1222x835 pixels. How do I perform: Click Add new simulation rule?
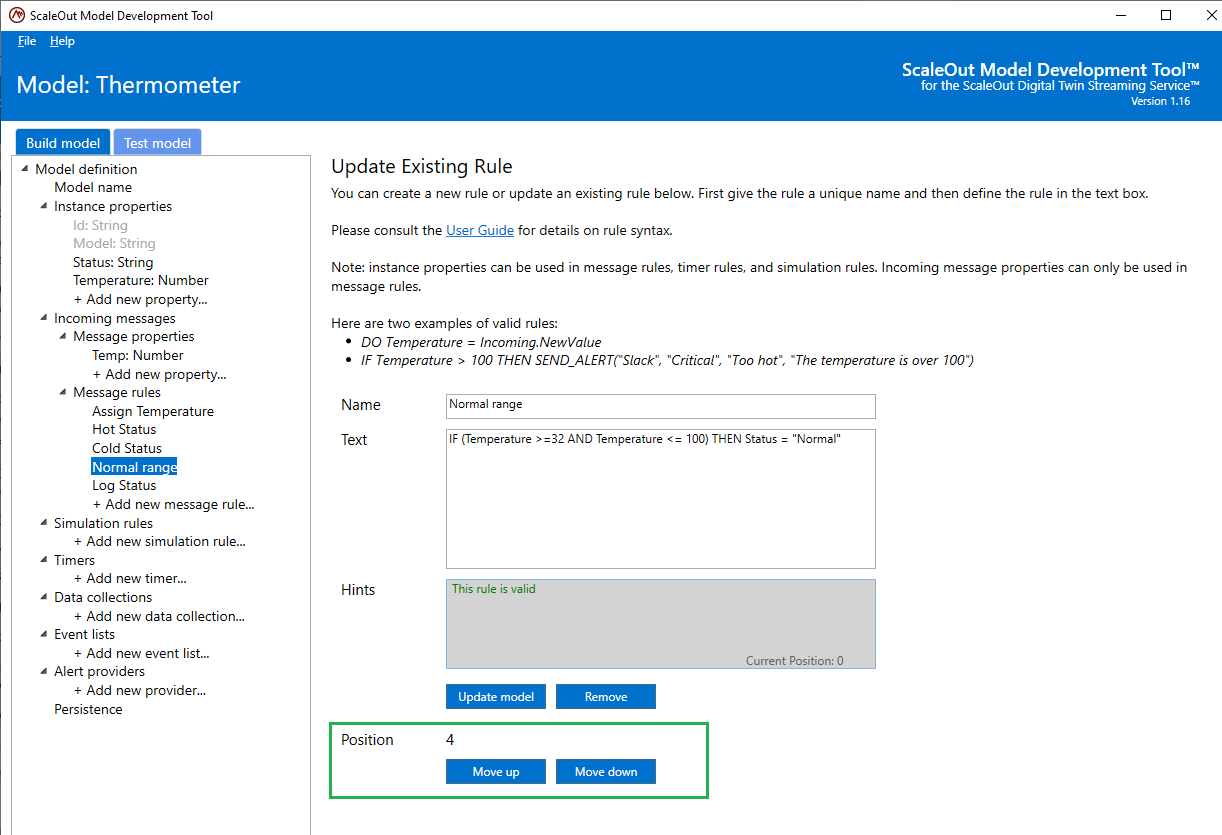click(160, 541)
